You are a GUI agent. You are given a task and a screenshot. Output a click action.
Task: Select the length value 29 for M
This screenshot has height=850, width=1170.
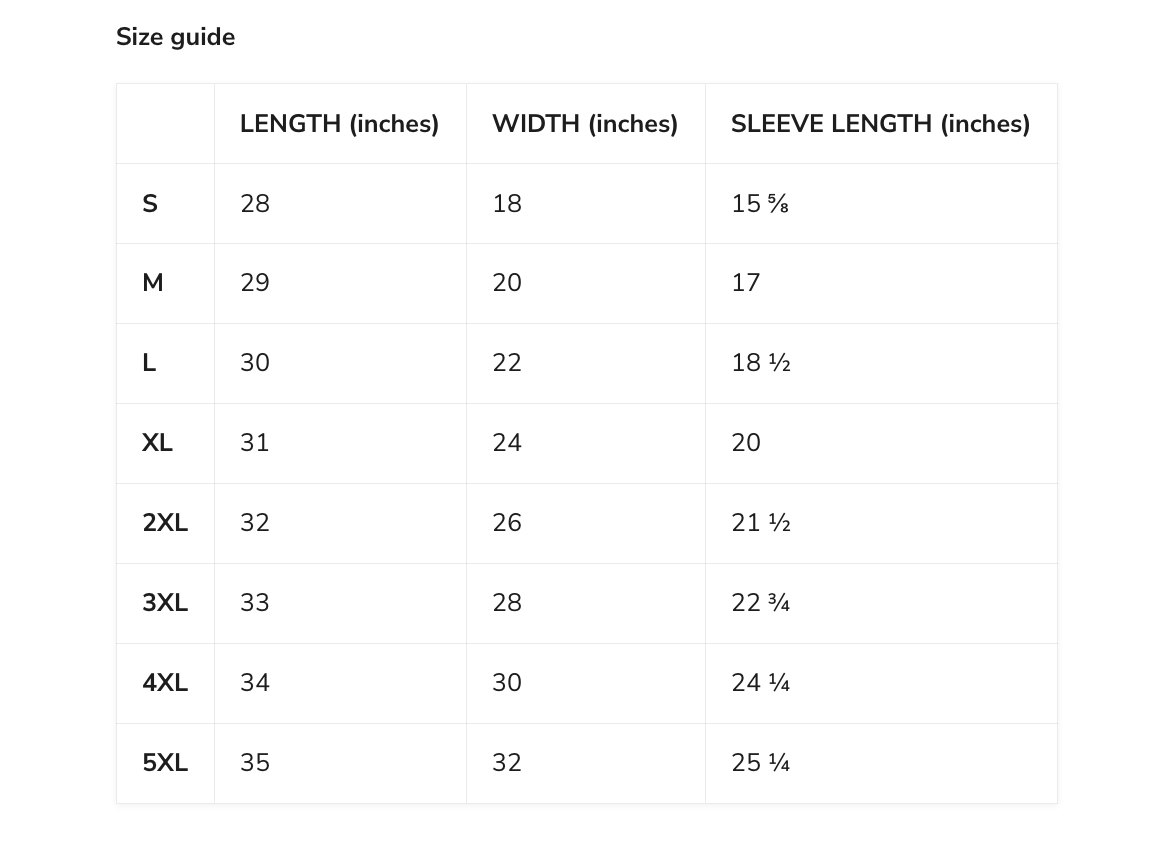point(254,283)
